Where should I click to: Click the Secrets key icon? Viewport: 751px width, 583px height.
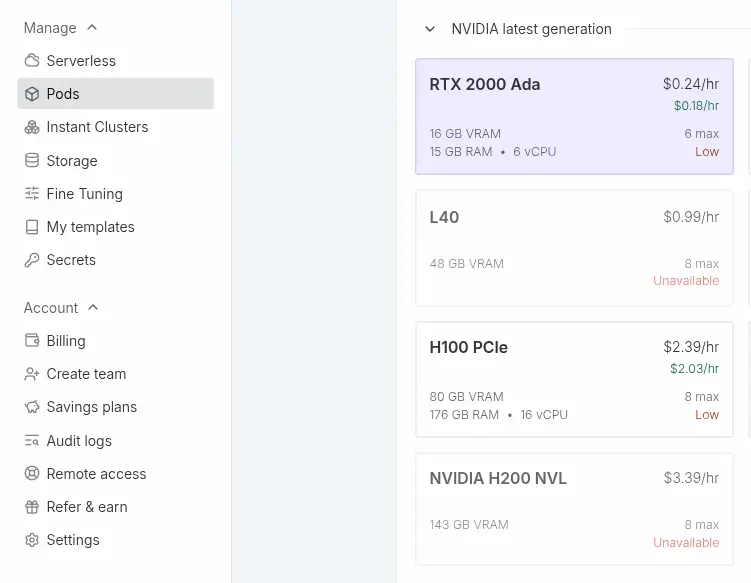32,260
